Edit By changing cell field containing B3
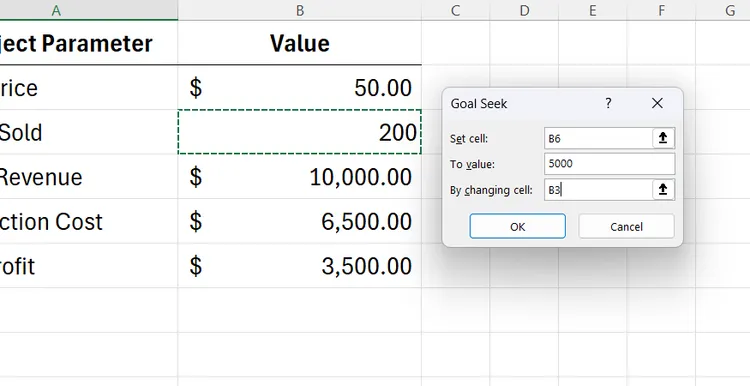 click(x=598, y=190)
